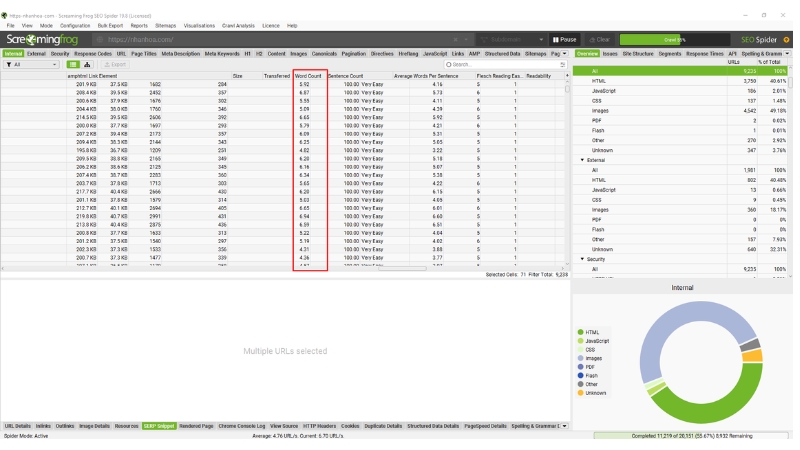Switch to the External tab
The width and height of the screenshot is (800, 450).
pyautogui.click(x=36, y=54)
